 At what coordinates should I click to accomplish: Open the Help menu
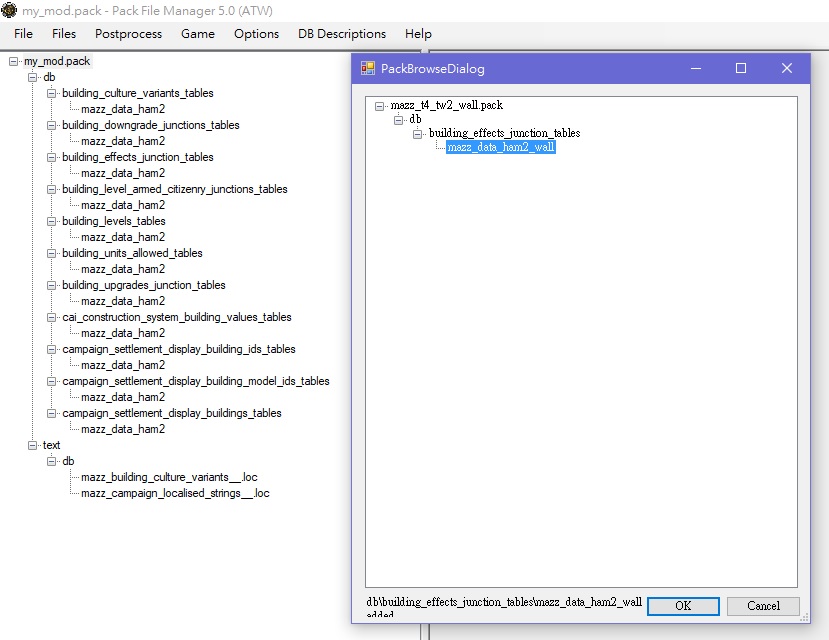coord(418,33)
